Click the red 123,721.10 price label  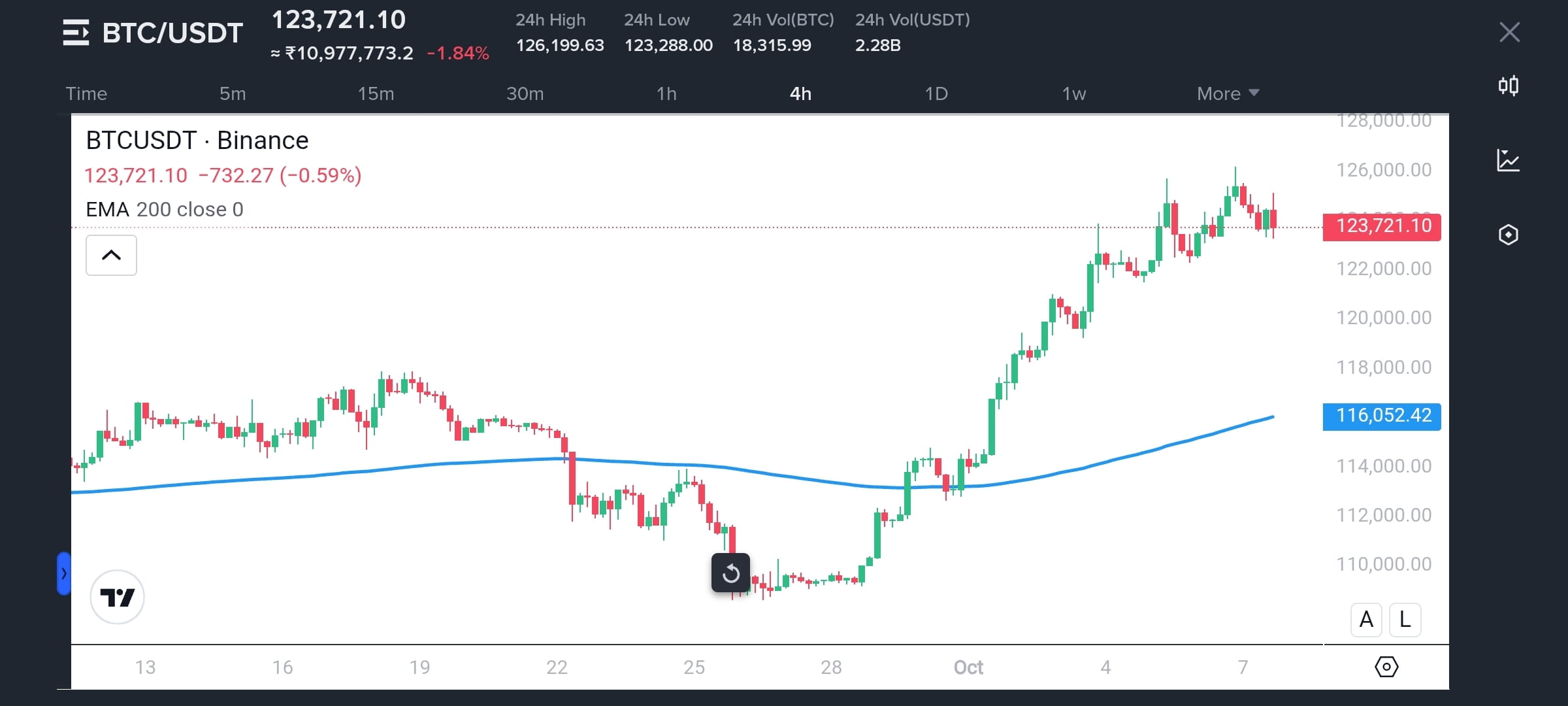[x=1381, y=226]
